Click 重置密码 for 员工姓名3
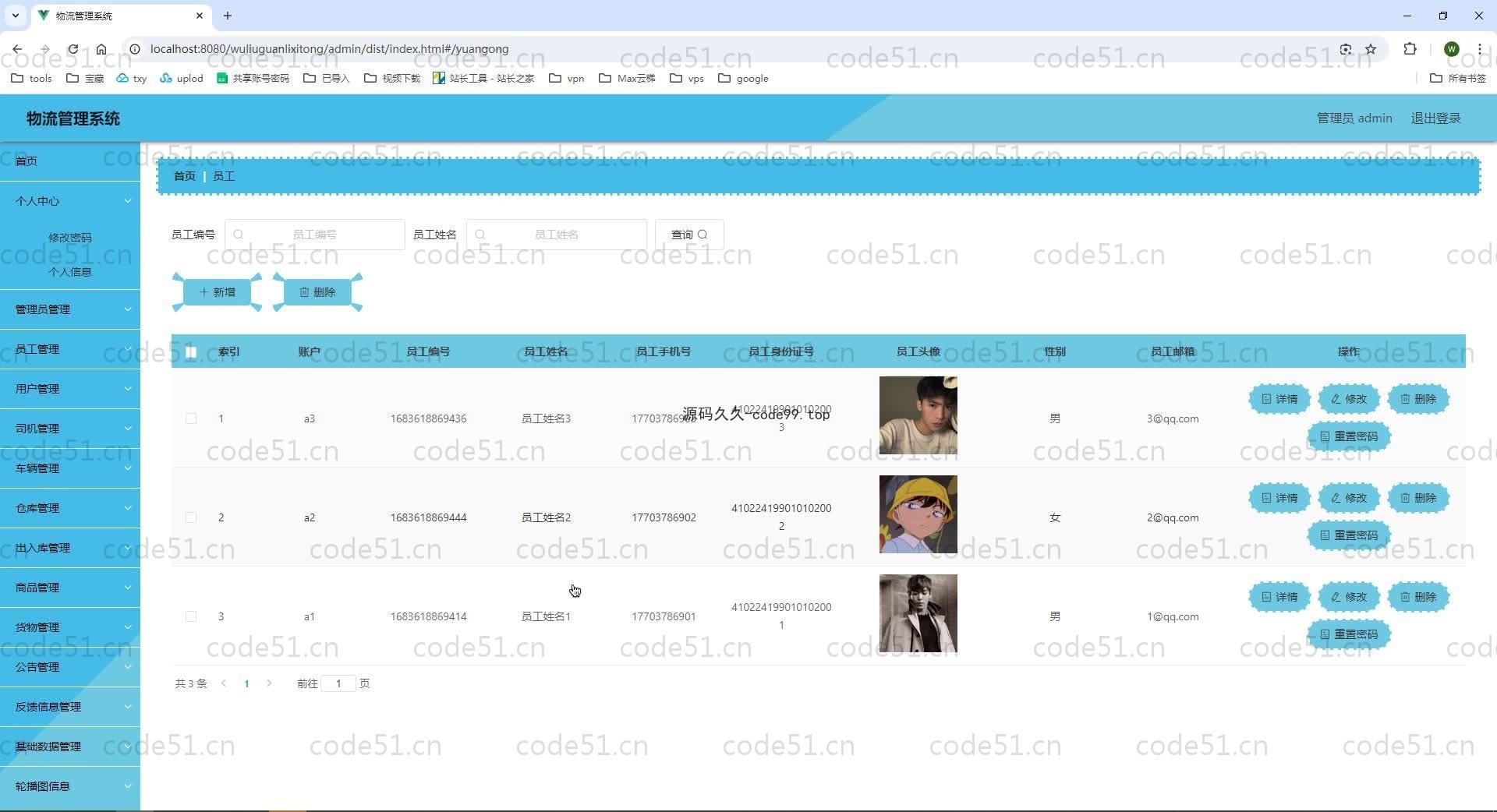The height and width of the screenshot is (812, 1497). [1349, 436]
